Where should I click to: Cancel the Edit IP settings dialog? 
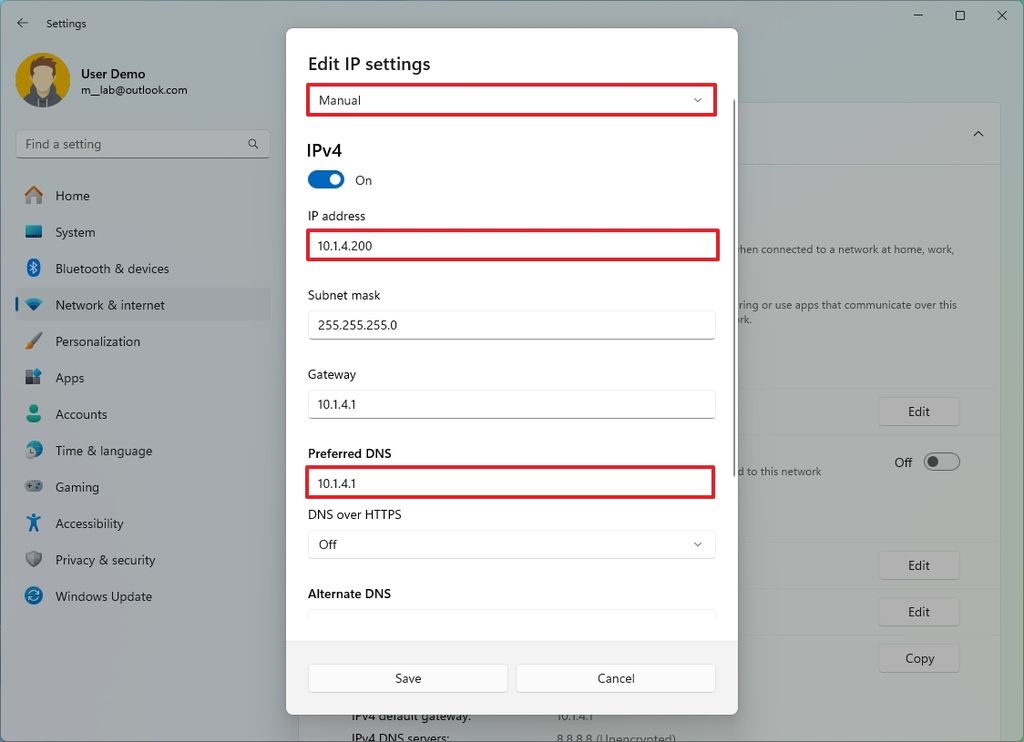coord(615,678)
